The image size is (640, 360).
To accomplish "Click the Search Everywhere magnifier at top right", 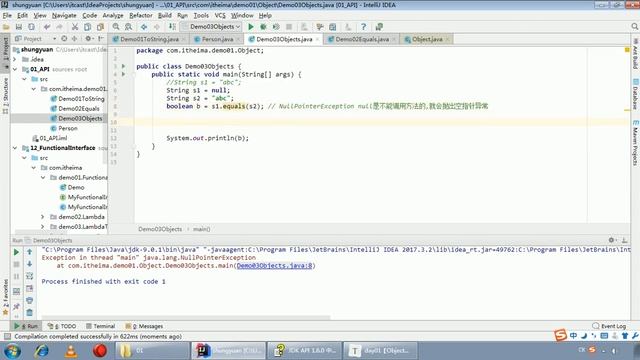I will [x=634, y=27].
